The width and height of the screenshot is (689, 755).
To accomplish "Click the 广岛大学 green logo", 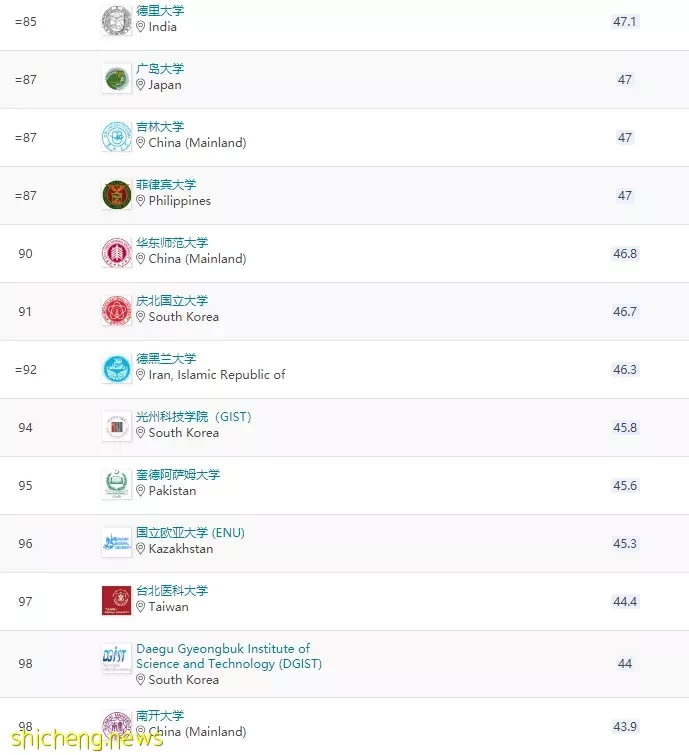I will point(117,79).
